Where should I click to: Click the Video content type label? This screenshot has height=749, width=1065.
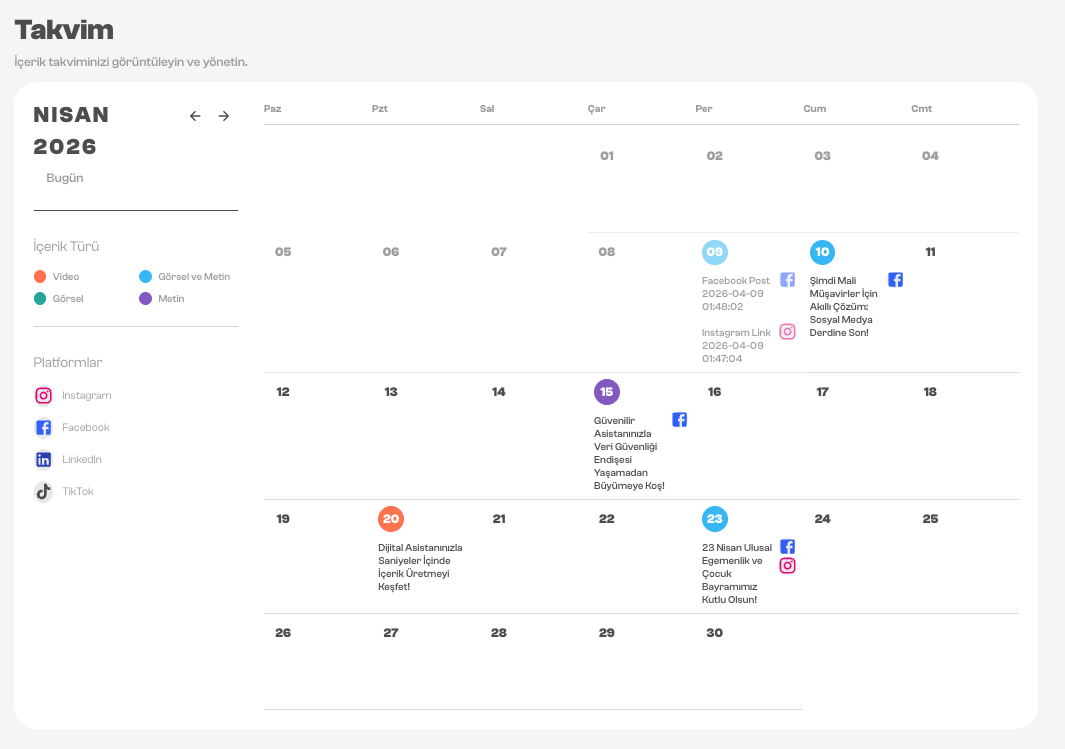coord(66,276)
